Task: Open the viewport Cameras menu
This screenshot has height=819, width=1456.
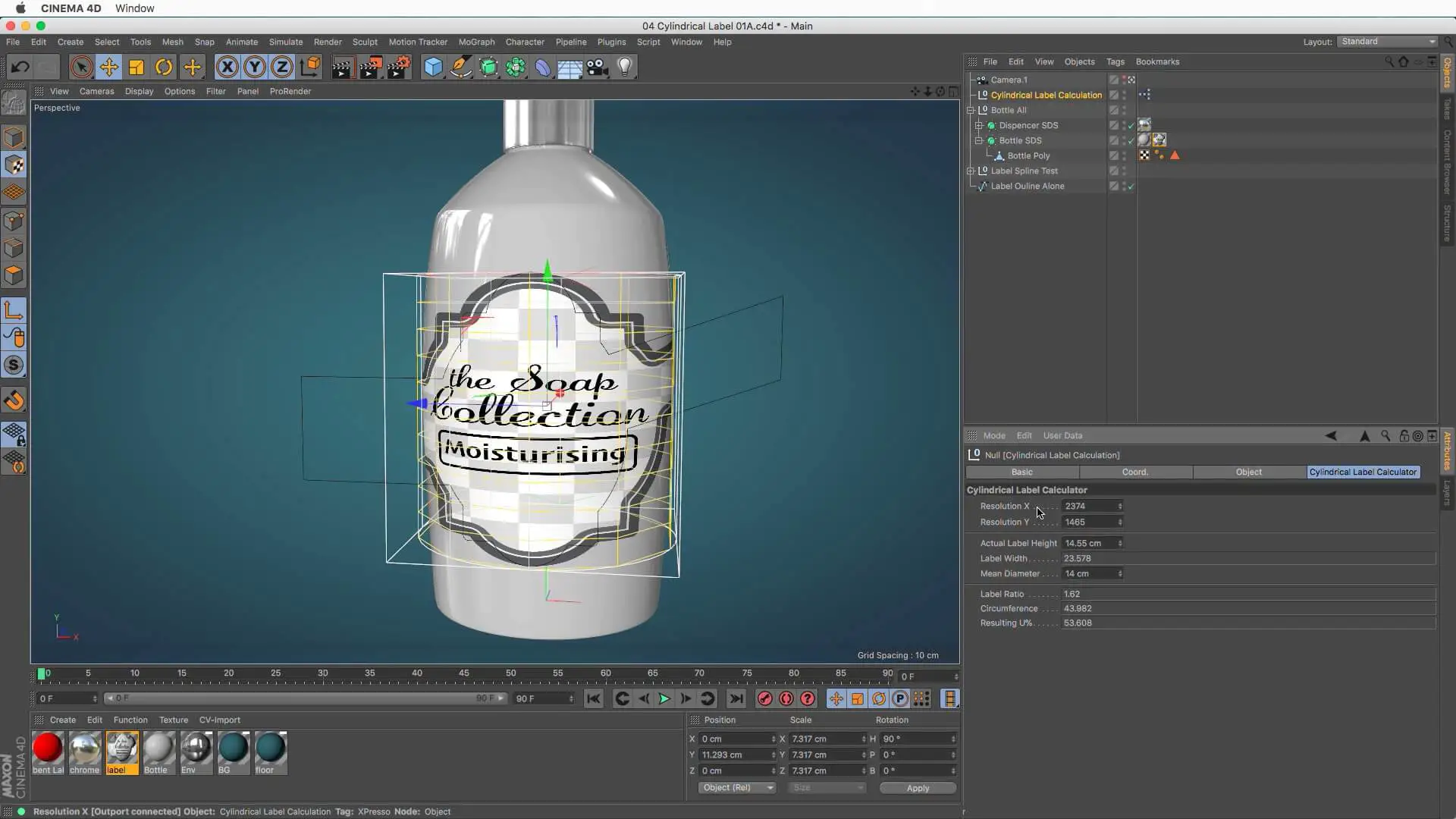Action: click(96, 91)
